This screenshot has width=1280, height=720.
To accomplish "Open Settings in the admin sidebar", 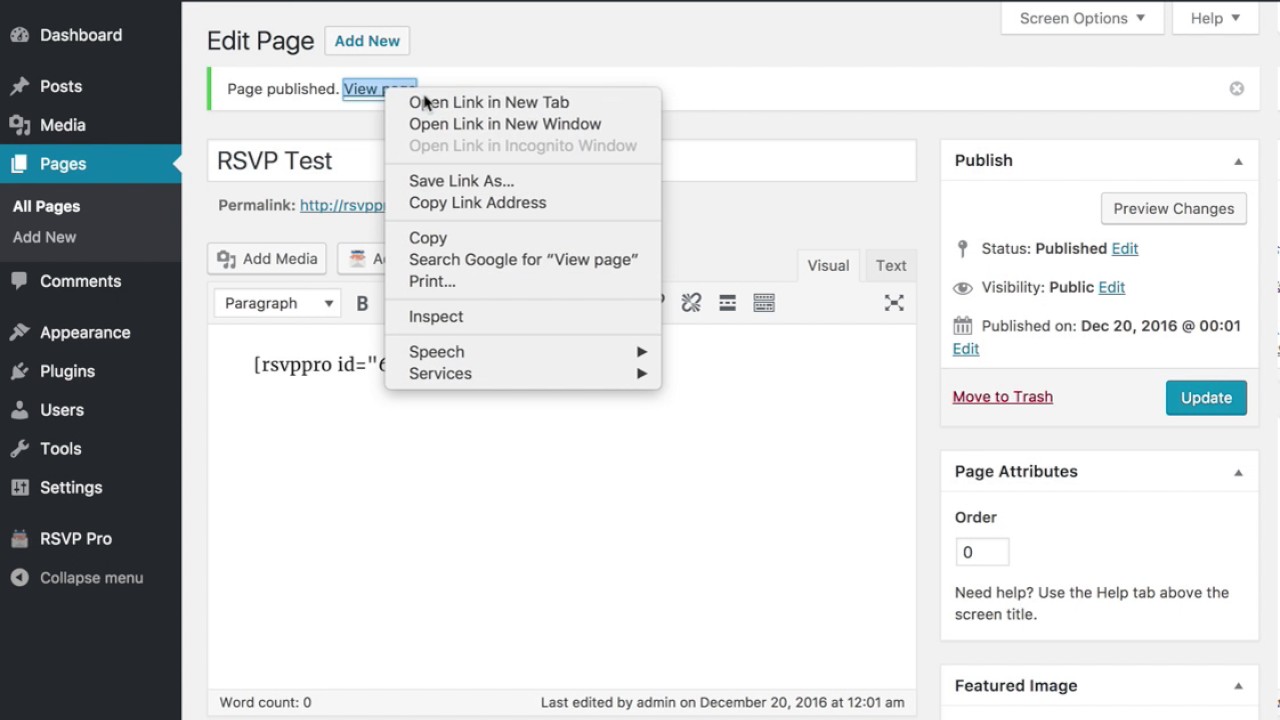I will [x=71, y=488].
